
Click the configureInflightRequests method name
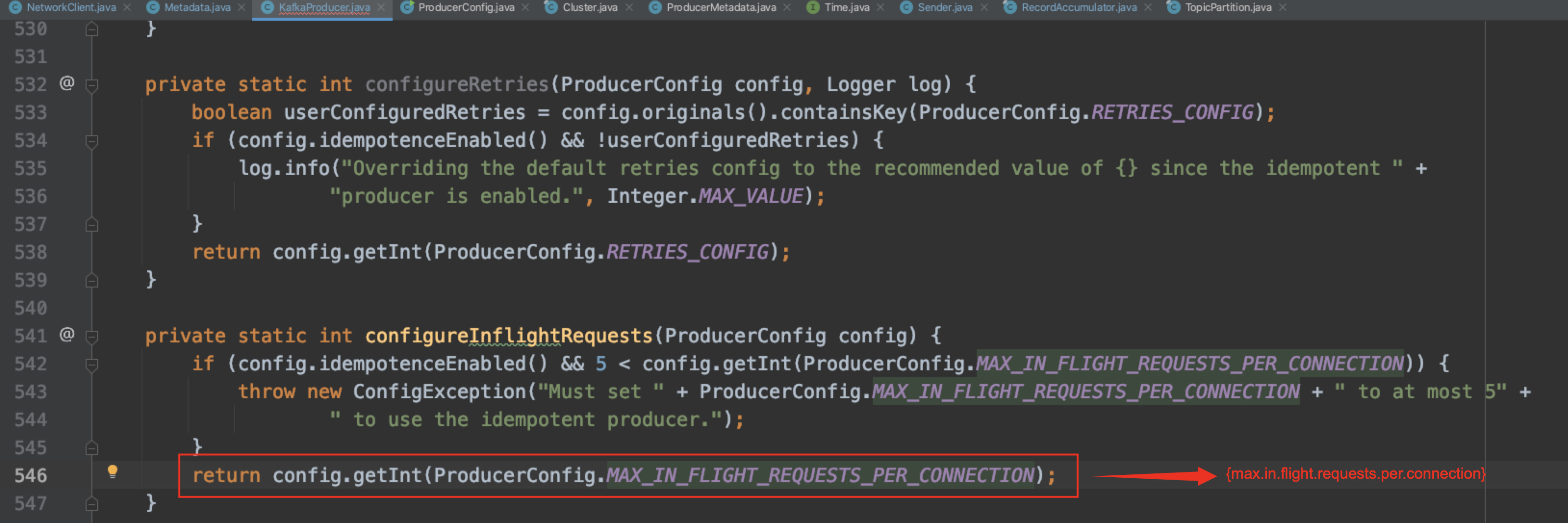[508, 335]
